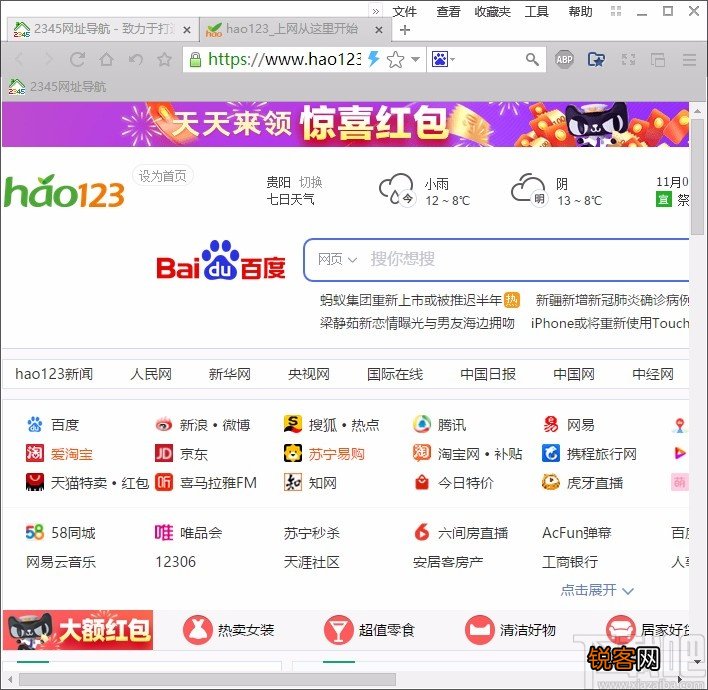Click the 腾讯 icon
This screenshot has height=690, width=708.
pyautogui.click(x=422, y=424)
